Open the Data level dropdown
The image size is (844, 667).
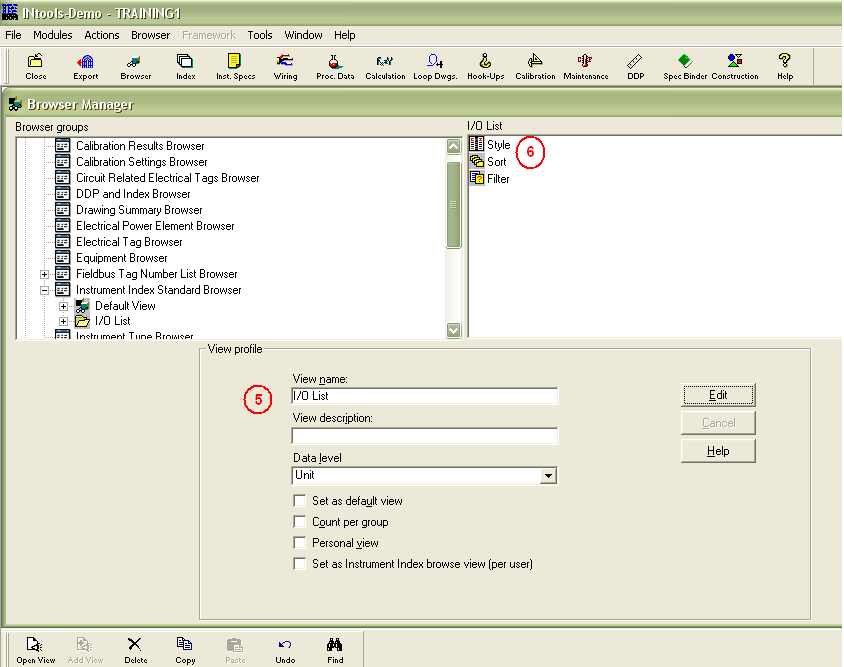coord(548,475)
